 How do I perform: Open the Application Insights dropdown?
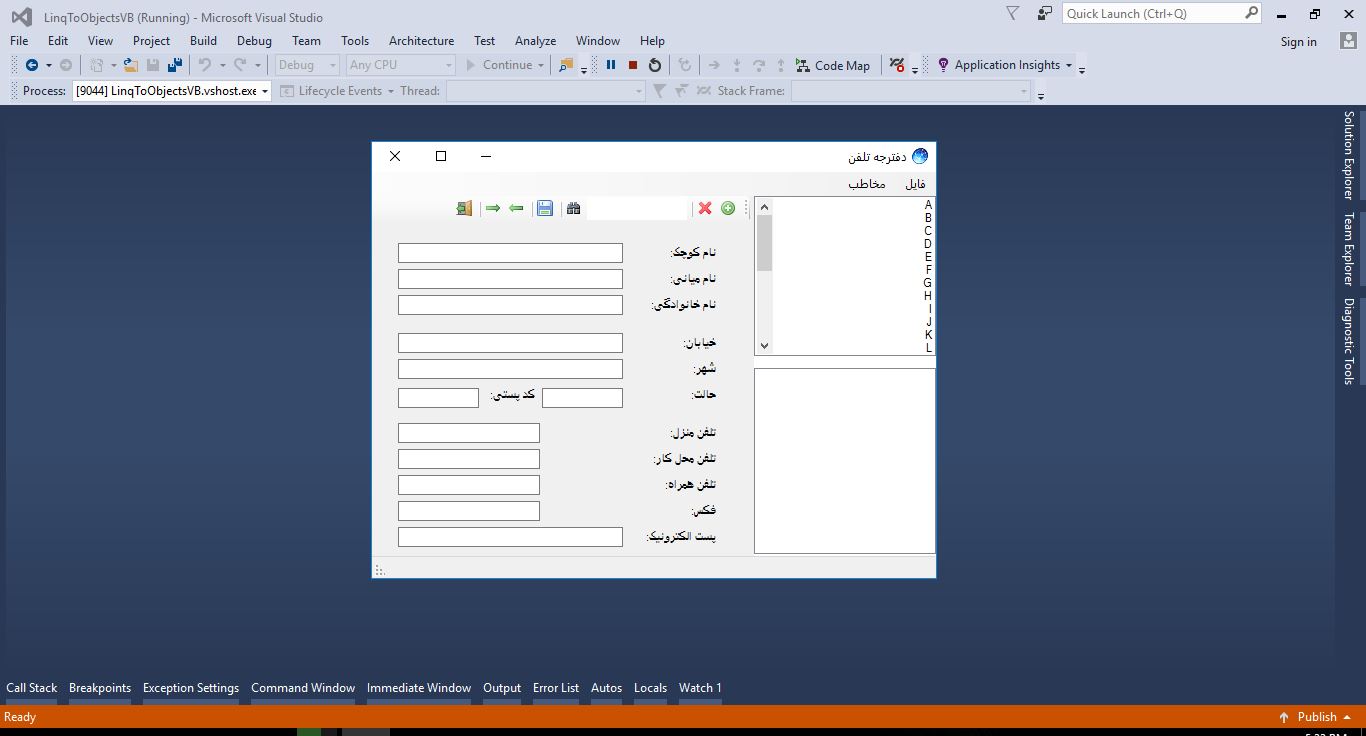(1068, 65)
